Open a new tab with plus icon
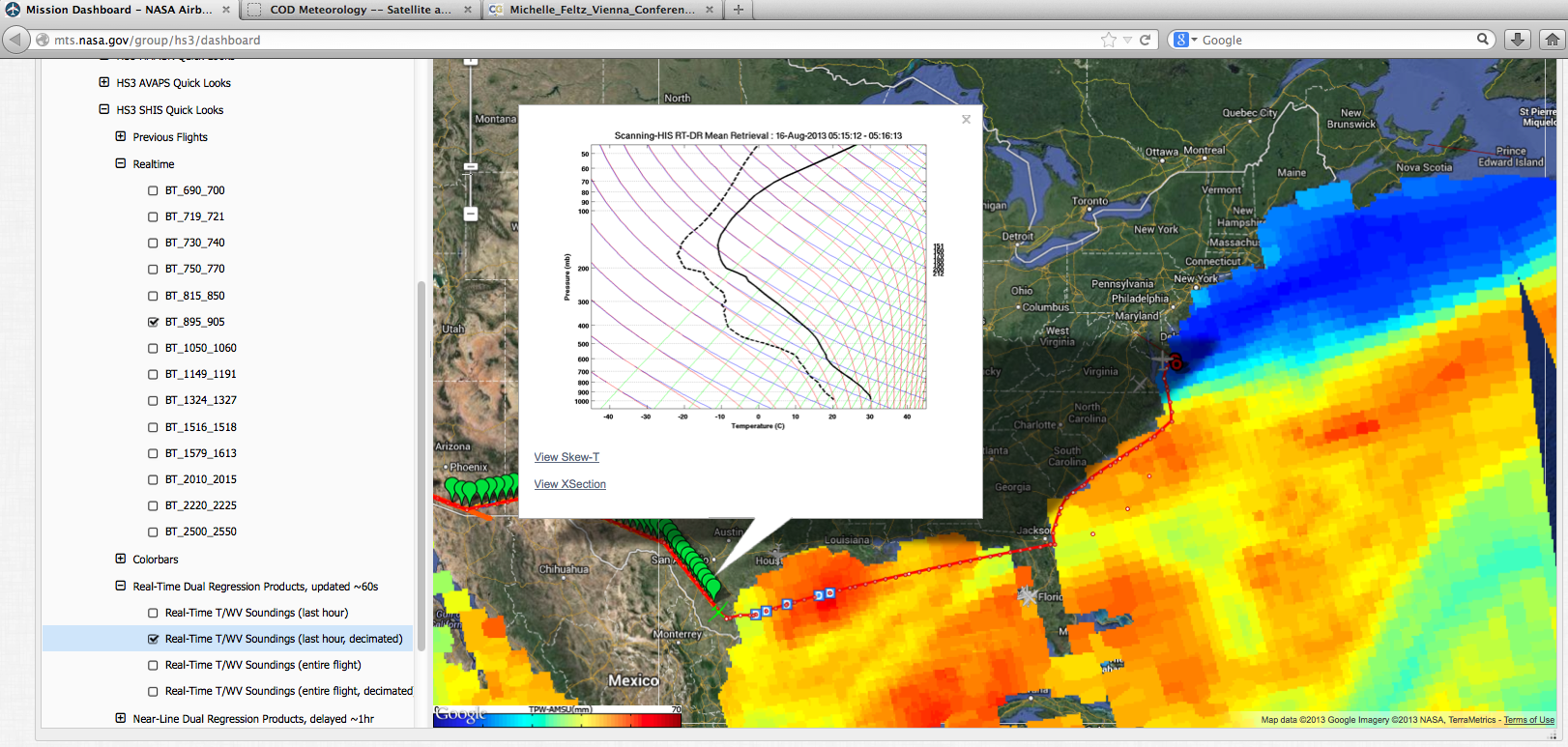This screenshot has height=747, width=1568. point(739,10)
